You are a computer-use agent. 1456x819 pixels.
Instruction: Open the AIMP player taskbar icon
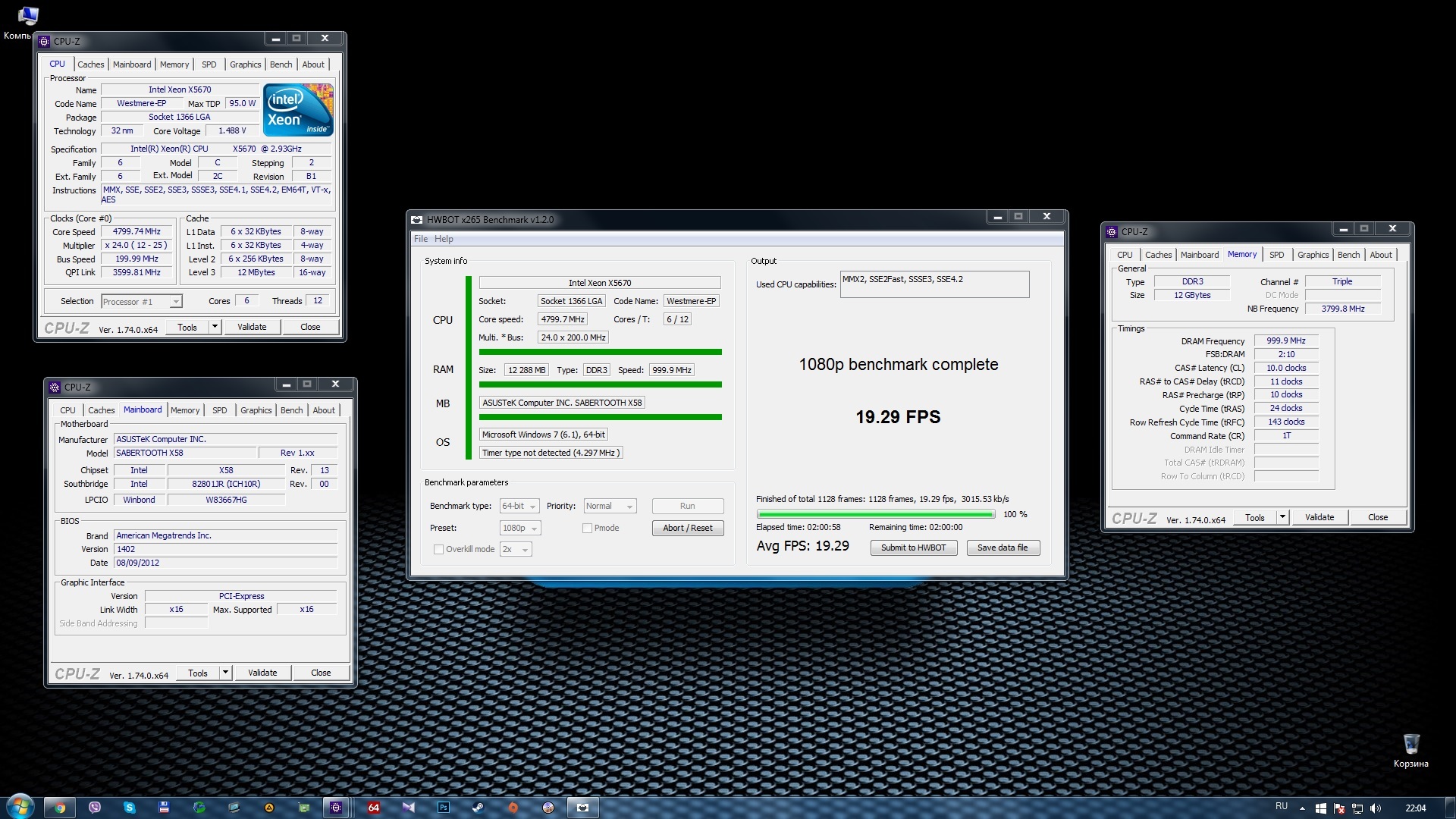[268, 808]
